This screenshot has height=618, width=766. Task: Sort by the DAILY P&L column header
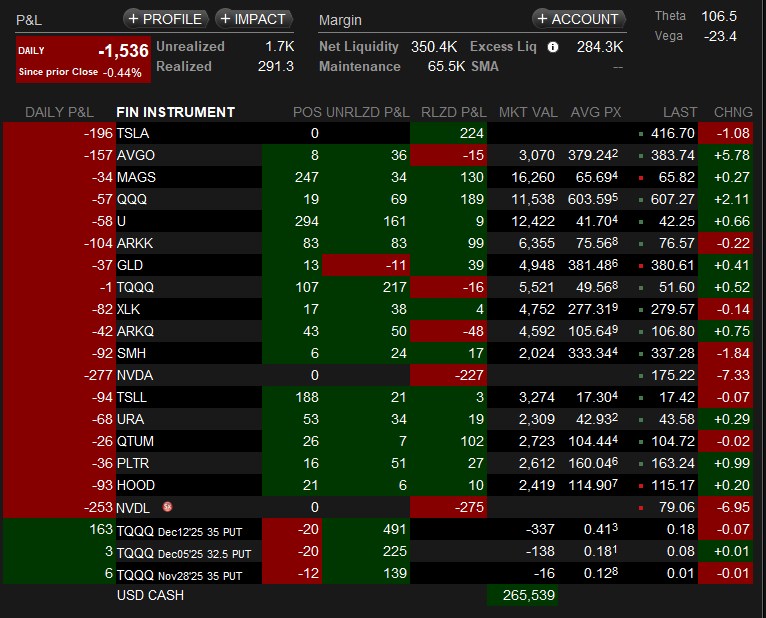point(59,112)
